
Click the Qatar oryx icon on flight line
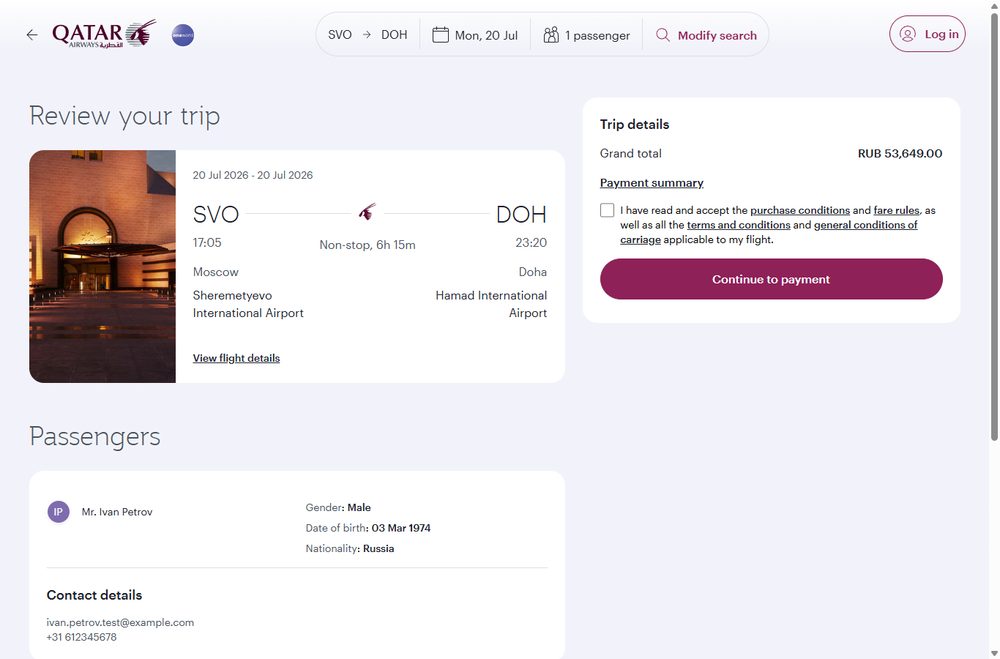click(367, 212)
